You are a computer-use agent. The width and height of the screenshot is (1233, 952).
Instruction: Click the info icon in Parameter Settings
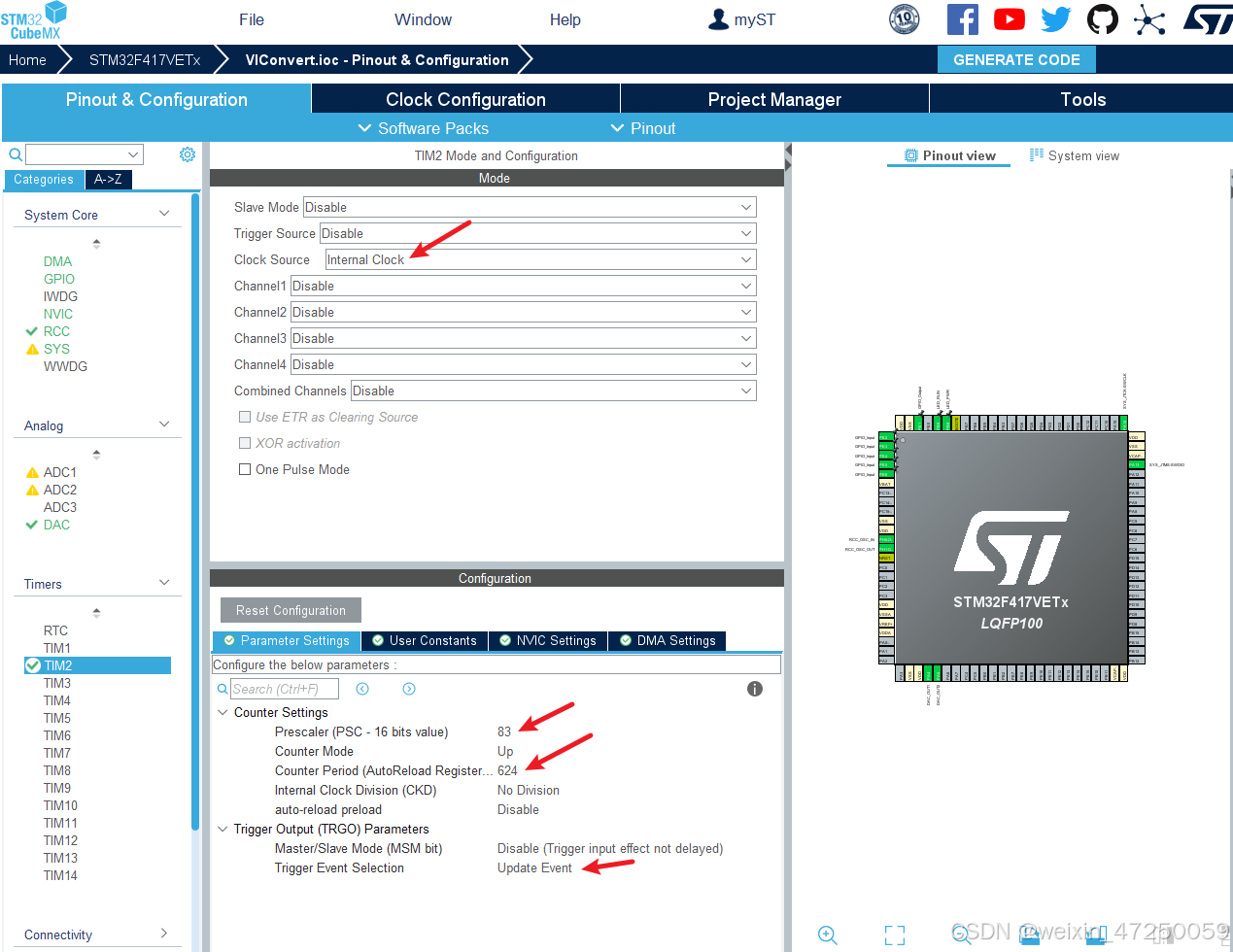(x=755, y=689)
